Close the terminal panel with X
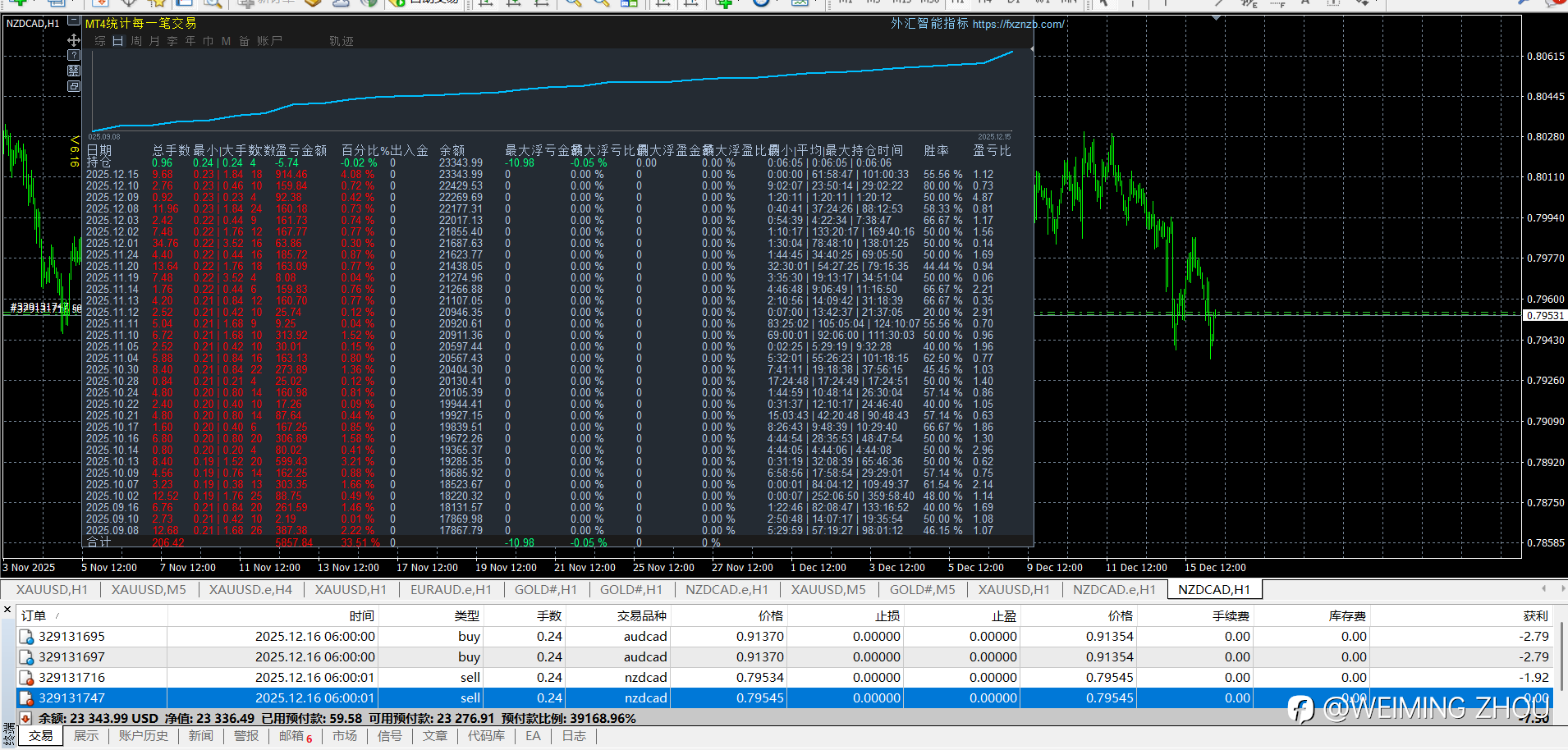 tap(7, 610)
